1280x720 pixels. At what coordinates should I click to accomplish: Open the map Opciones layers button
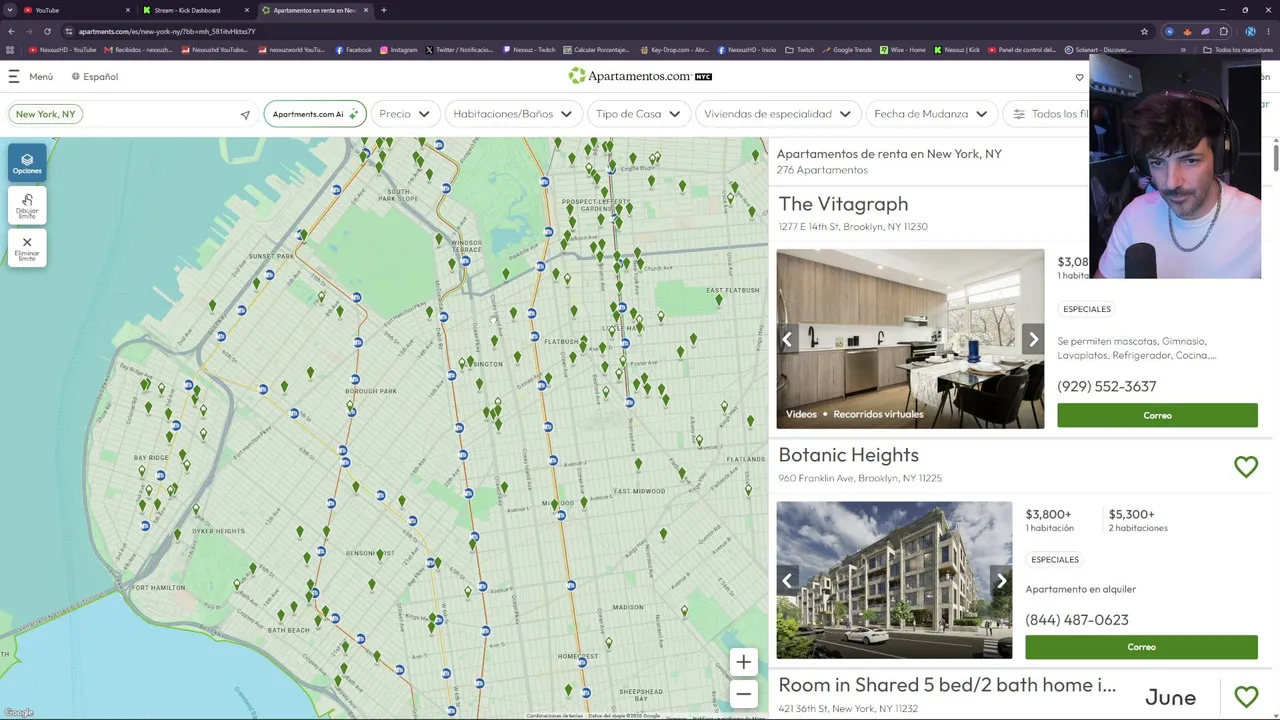click(27, 163)
